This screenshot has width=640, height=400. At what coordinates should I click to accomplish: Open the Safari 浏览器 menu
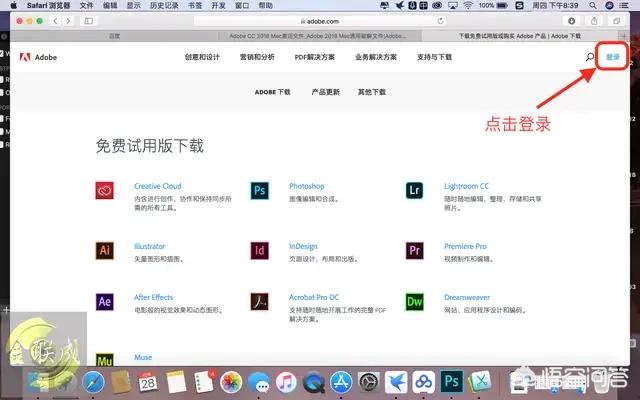[x=49, y=5]
